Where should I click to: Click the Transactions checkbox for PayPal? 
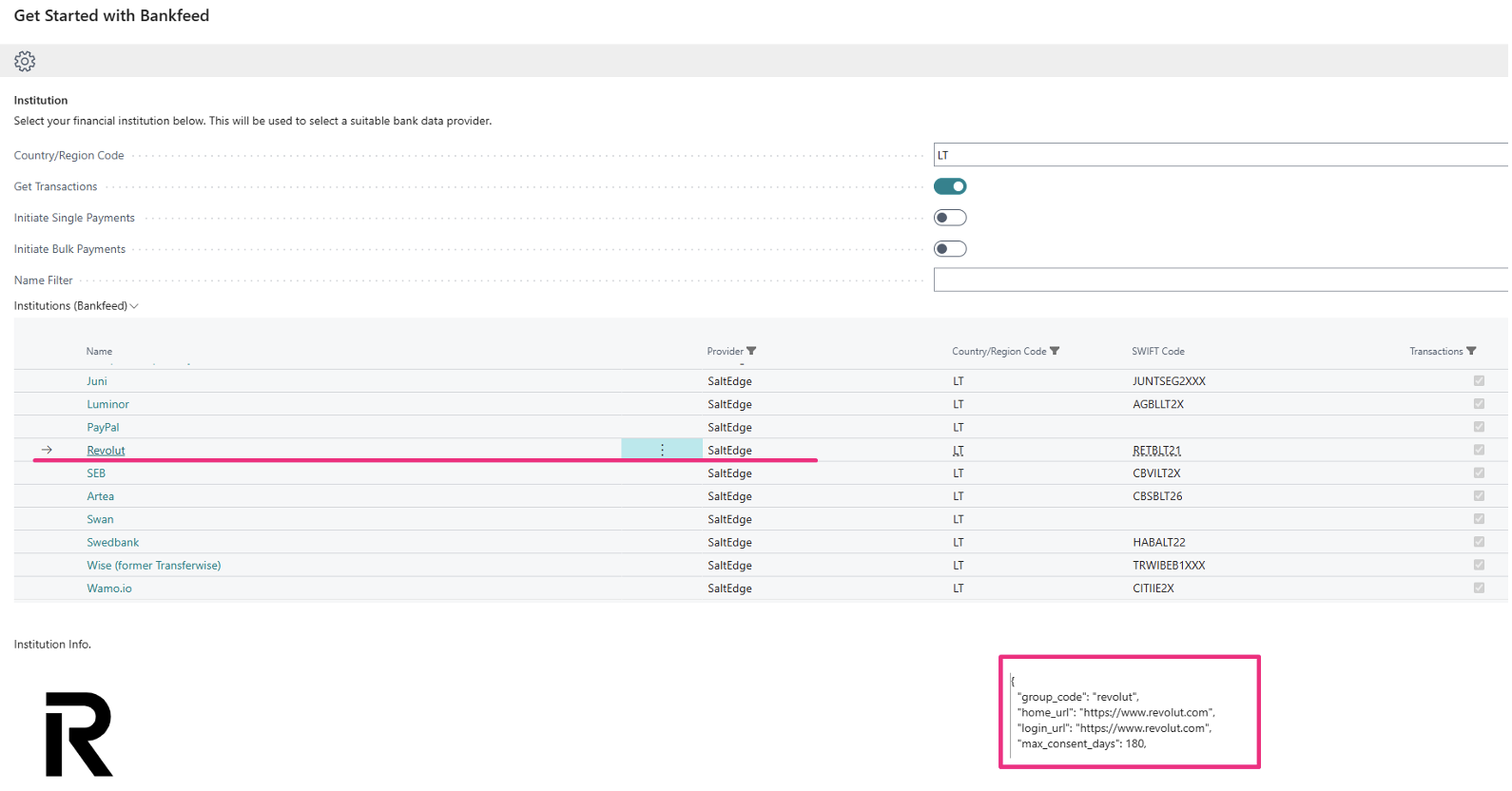pos(1479,427)
